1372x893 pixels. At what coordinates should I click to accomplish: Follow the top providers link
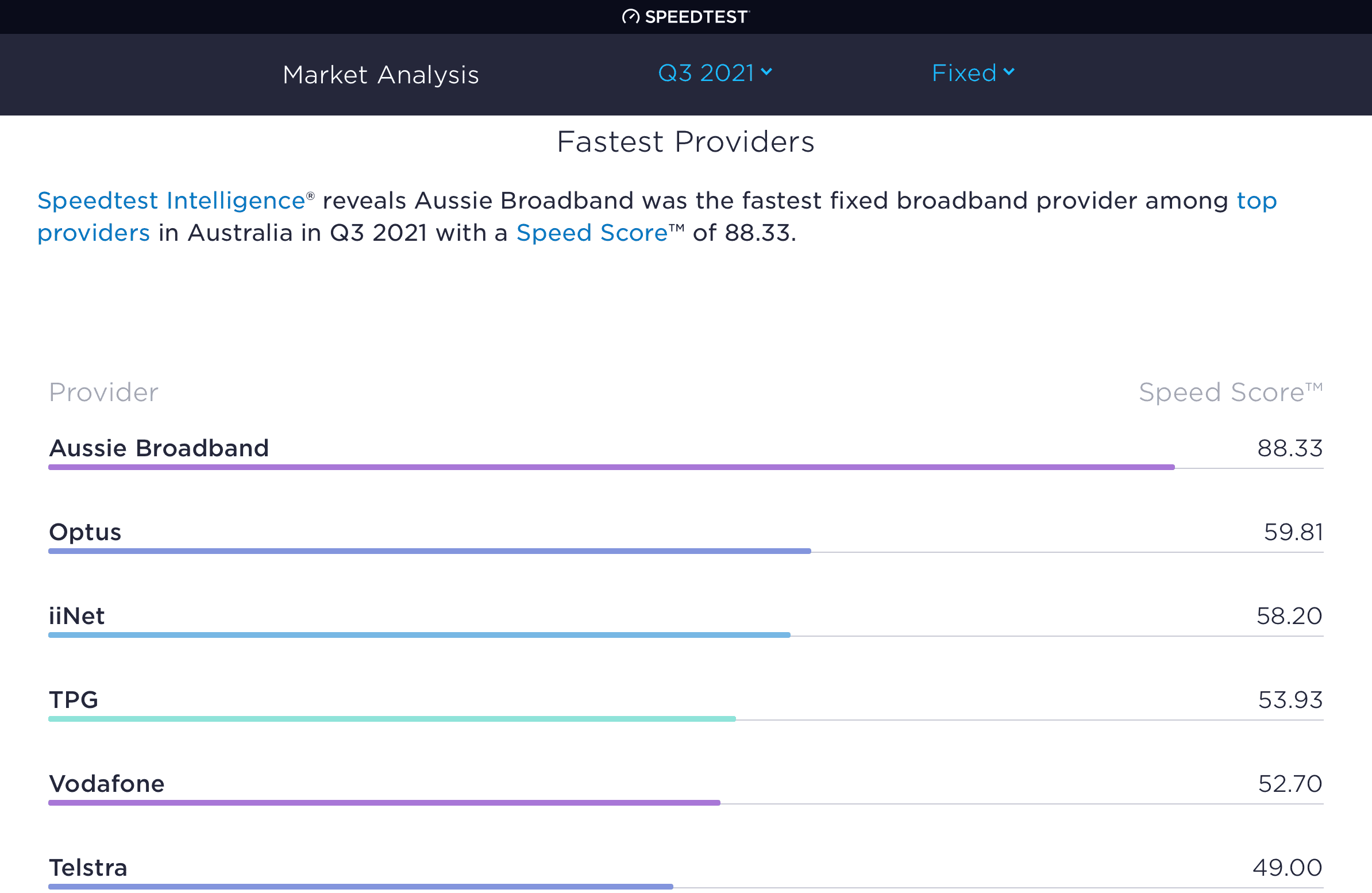click(x=1256, y=201)
